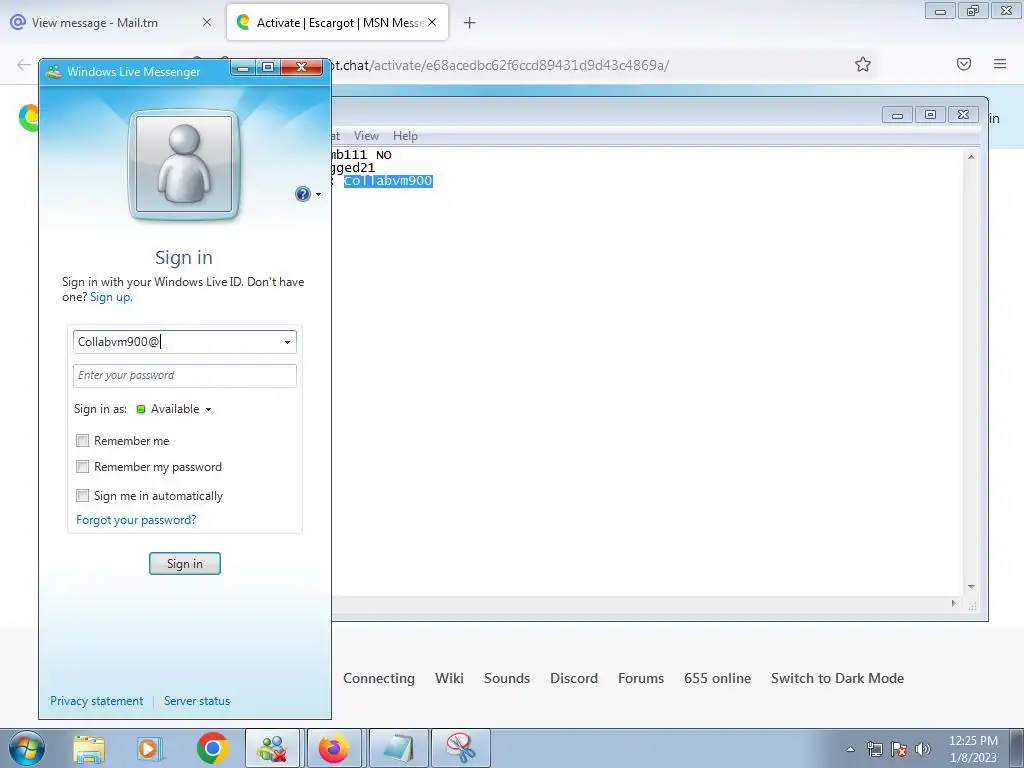
Task: Open the Notepad Help menu
Action: click(x=405, y=136)
